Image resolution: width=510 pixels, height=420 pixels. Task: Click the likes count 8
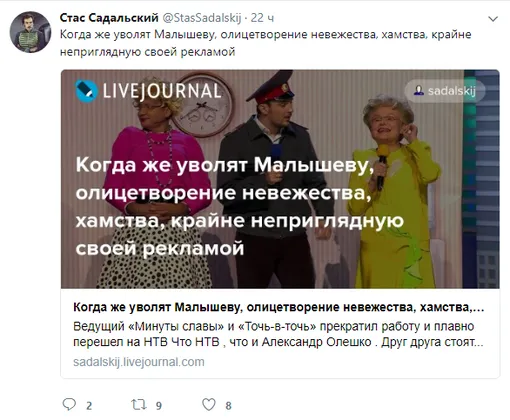[x=228, y=406]
